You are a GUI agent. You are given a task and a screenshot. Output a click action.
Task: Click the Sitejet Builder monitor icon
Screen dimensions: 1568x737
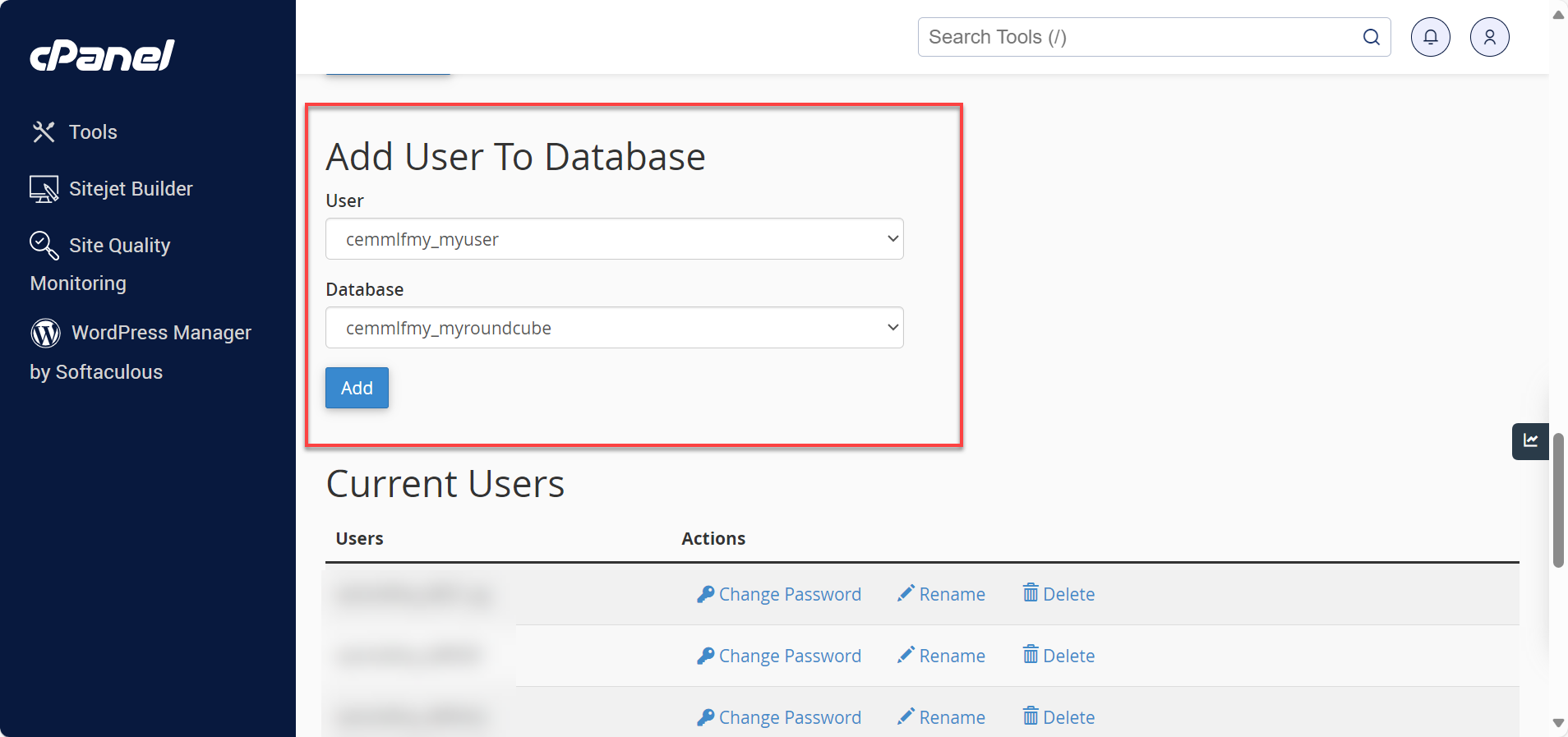point(44,189)
